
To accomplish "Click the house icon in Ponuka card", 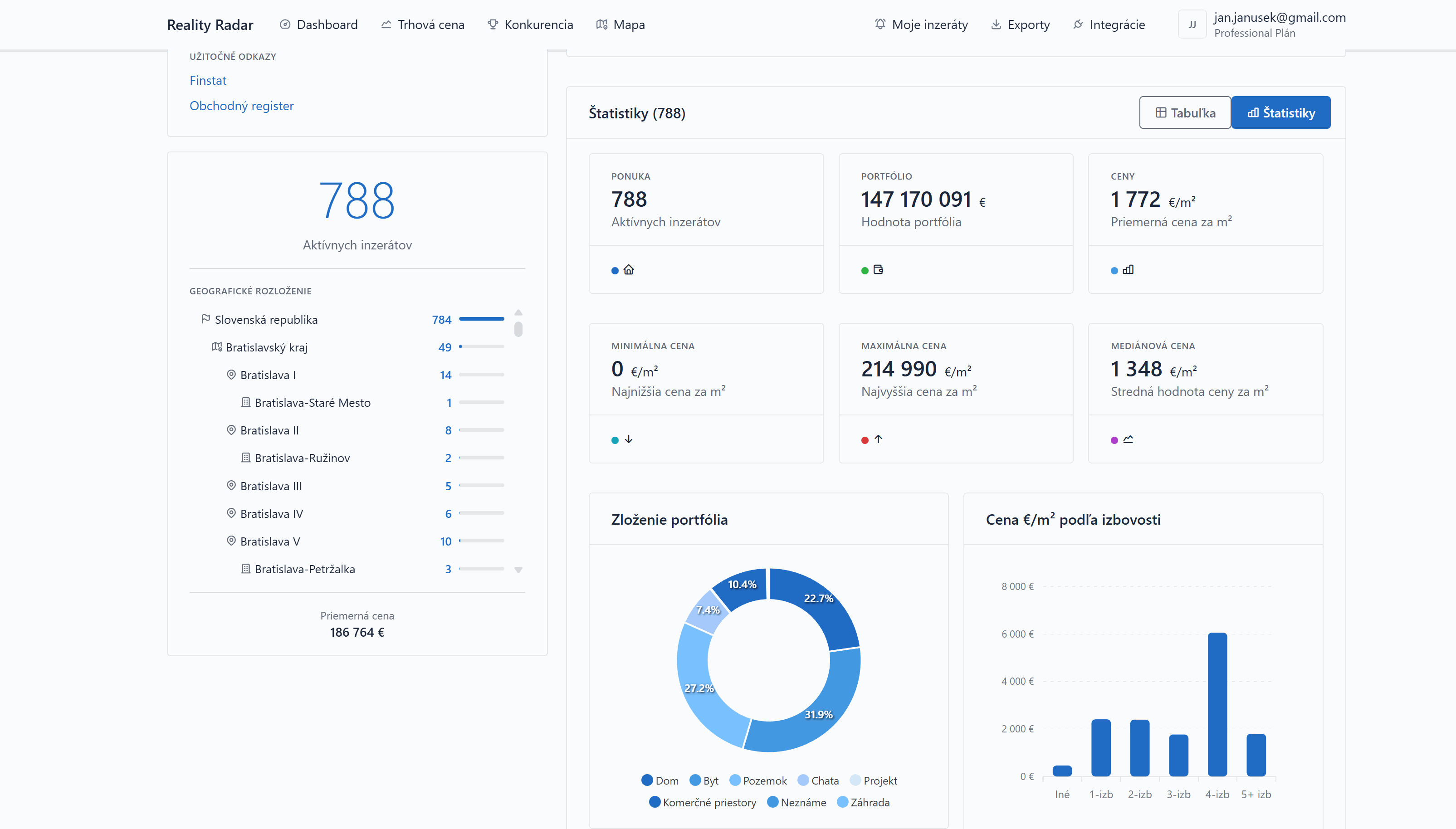I will point(629,270).
